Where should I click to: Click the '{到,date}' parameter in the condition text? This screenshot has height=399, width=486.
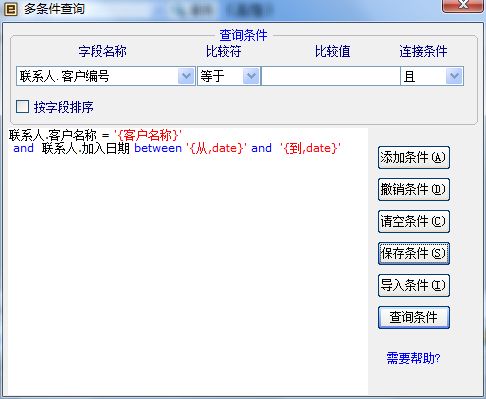[x=310, y=148]
